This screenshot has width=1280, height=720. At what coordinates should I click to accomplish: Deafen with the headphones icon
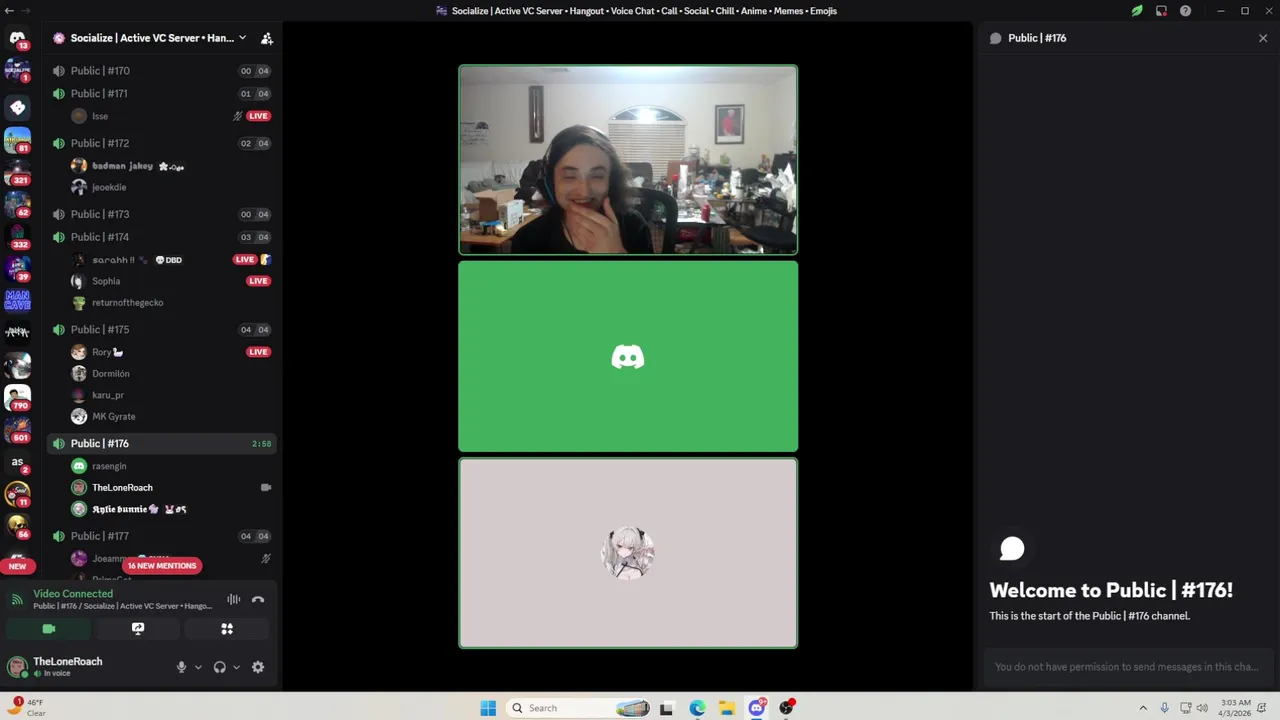tap(219, 667)
